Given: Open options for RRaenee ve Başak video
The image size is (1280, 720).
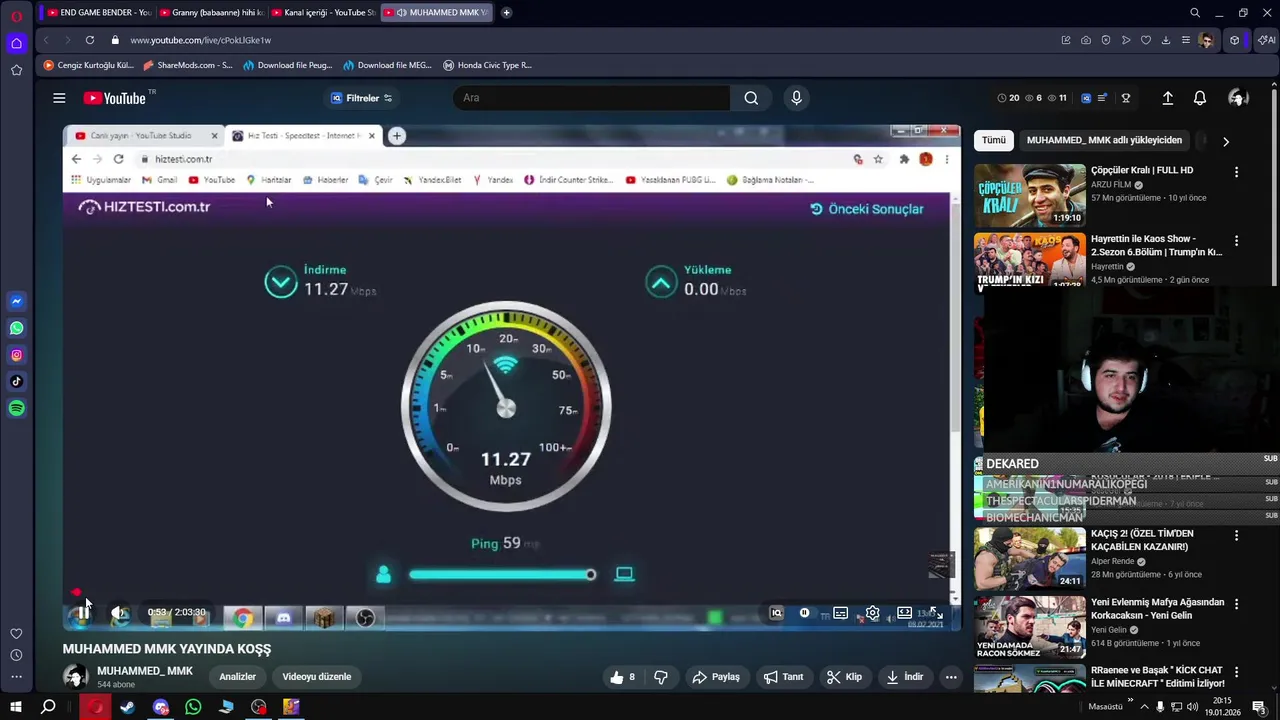Looking at the screenshot, I should (1236, 671).
